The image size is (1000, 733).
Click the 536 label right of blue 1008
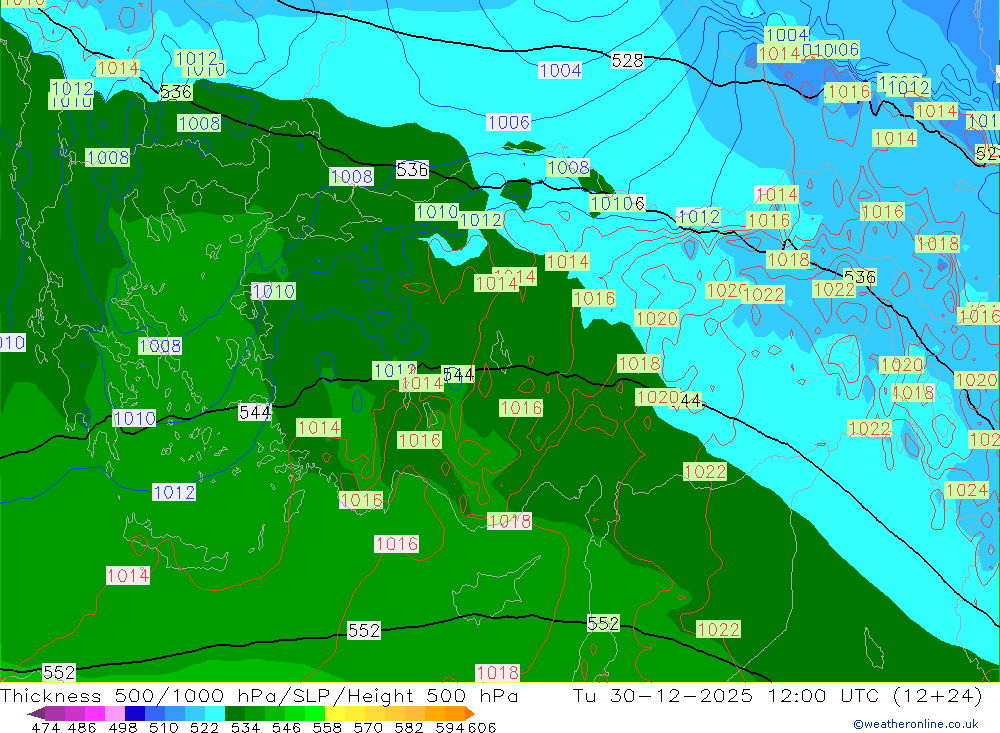tap(412, 170)
